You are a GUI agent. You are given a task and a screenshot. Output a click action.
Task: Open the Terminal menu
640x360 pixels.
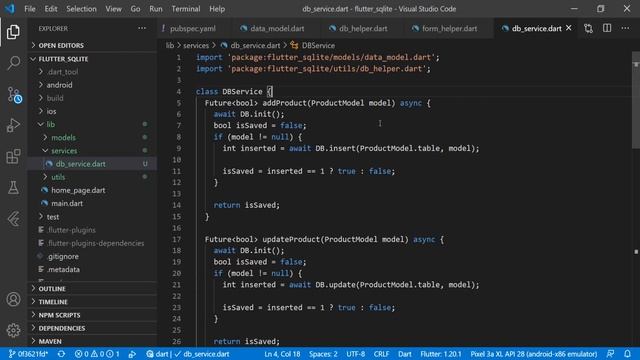(186, 9)
